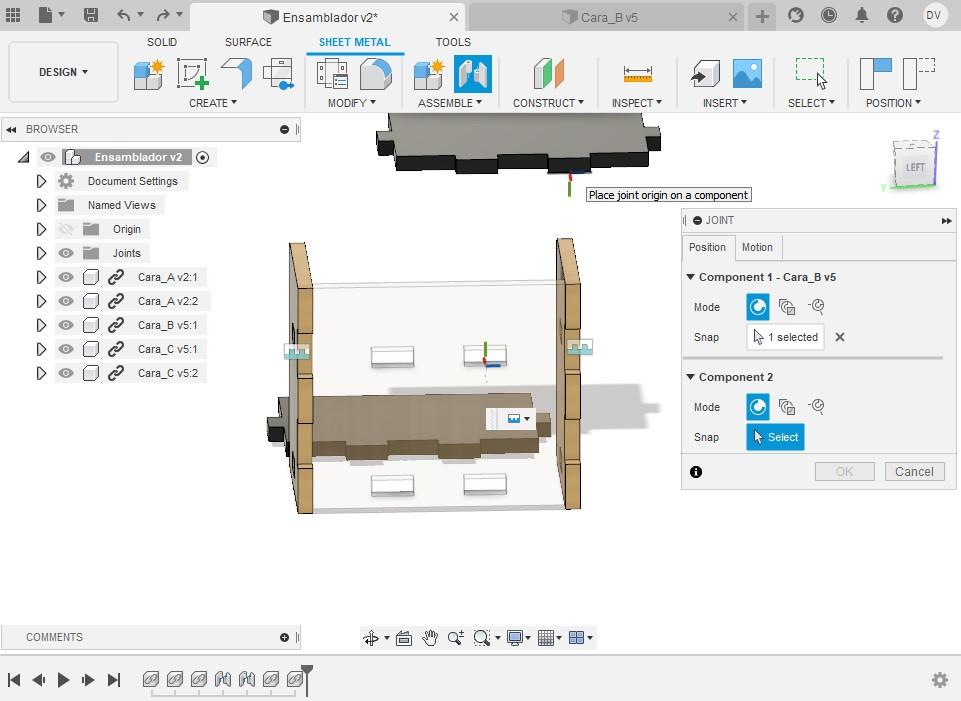Click the Orbit navigation tool

371,638
